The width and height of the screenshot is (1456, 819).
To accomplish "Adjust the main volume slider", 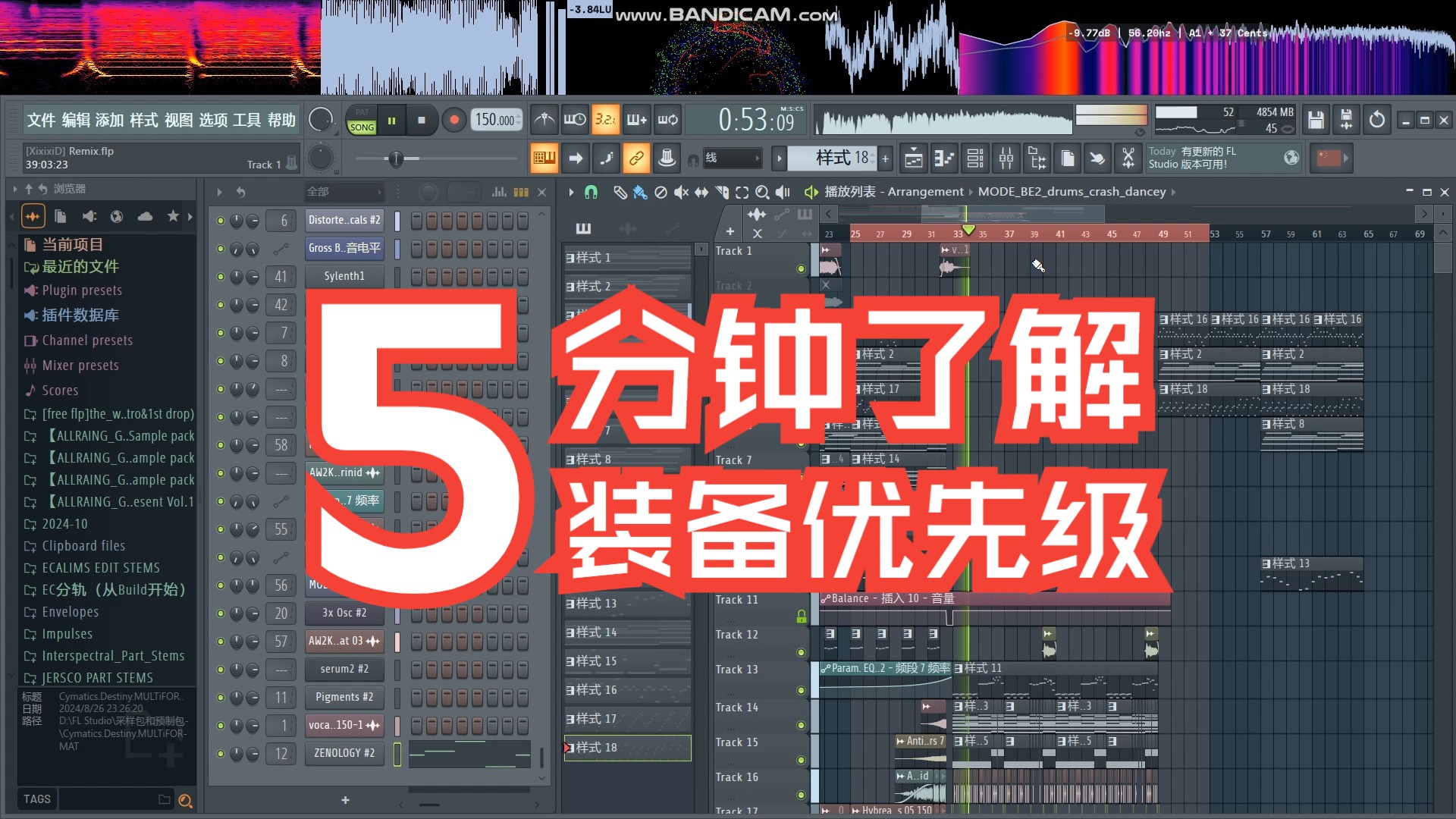I will tap(396, 158).
